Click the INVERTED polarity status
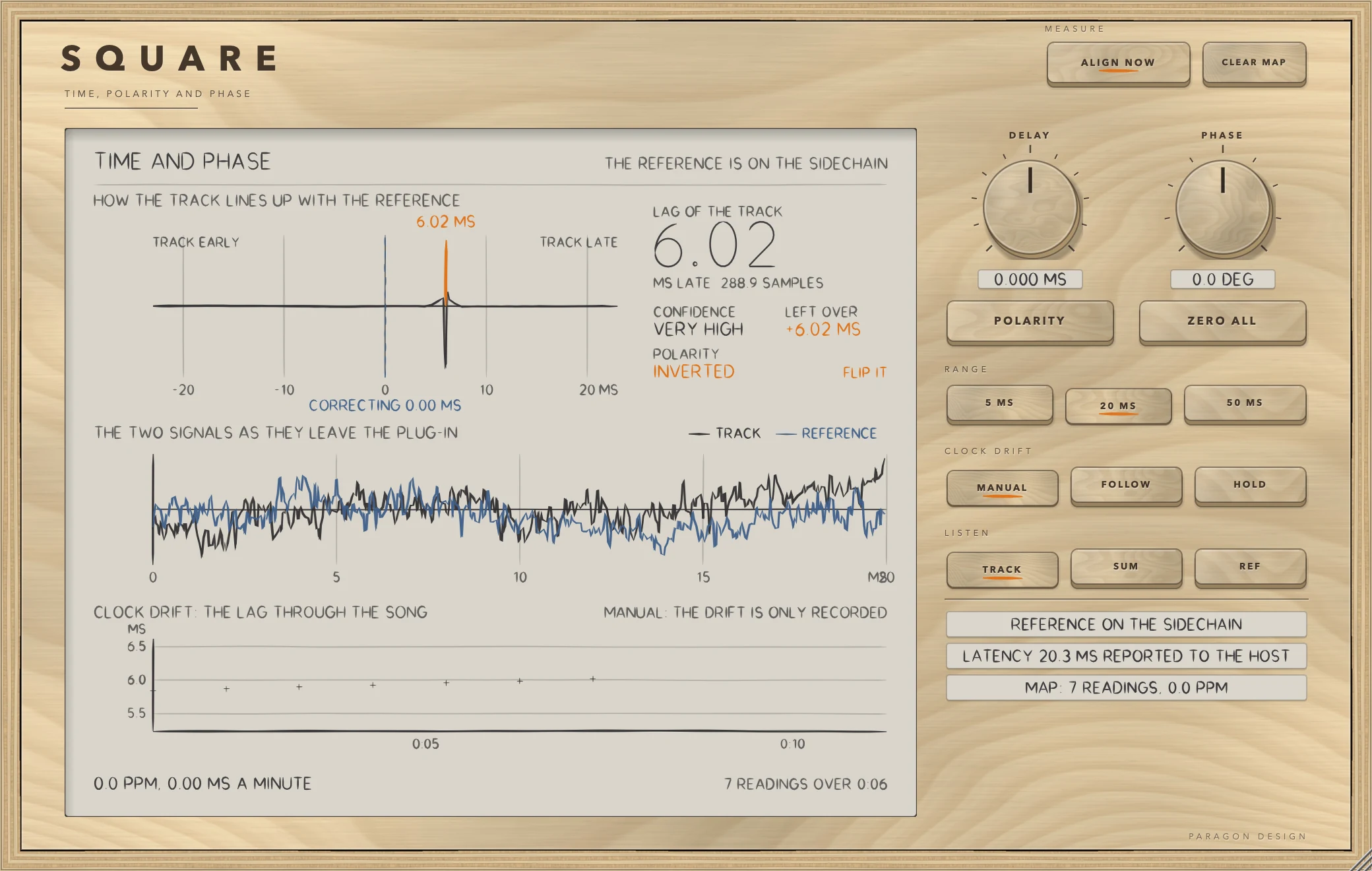The image size is (1372, 871). (x=694, y=371)
